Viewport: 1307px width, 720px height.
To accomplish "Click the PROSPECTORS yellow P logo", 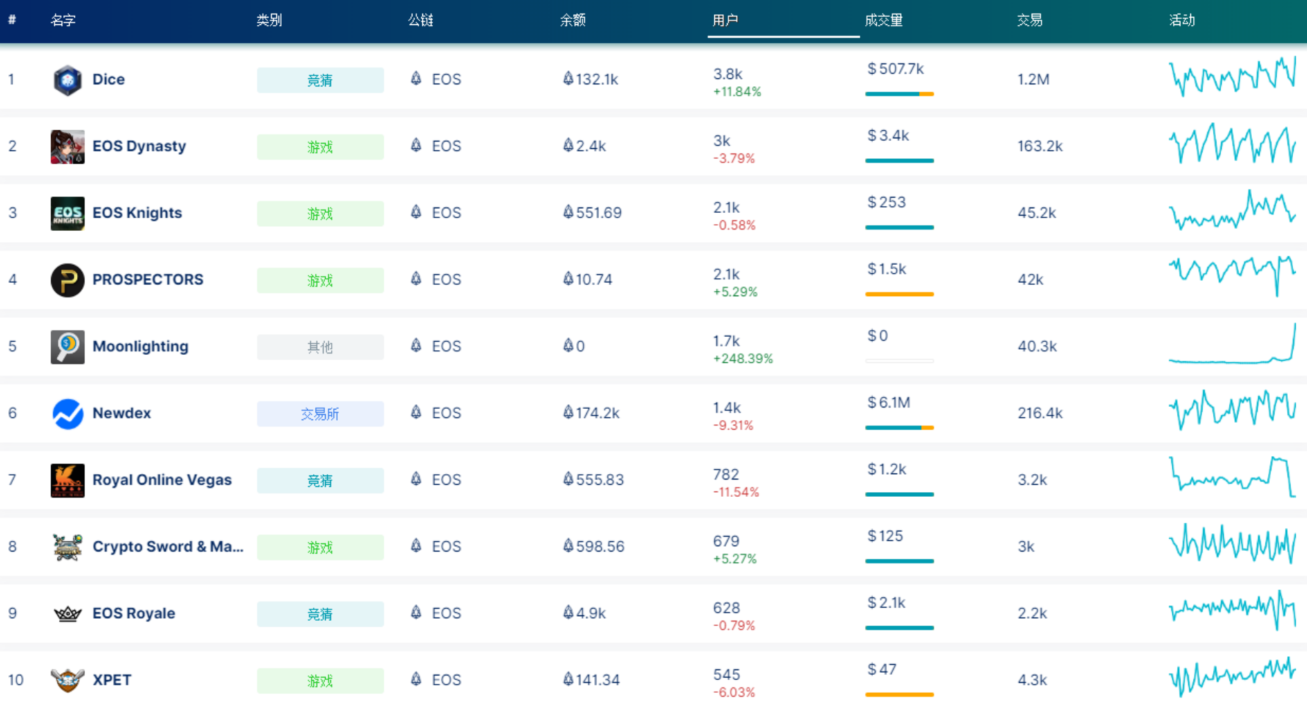I will tap(67, 280).
